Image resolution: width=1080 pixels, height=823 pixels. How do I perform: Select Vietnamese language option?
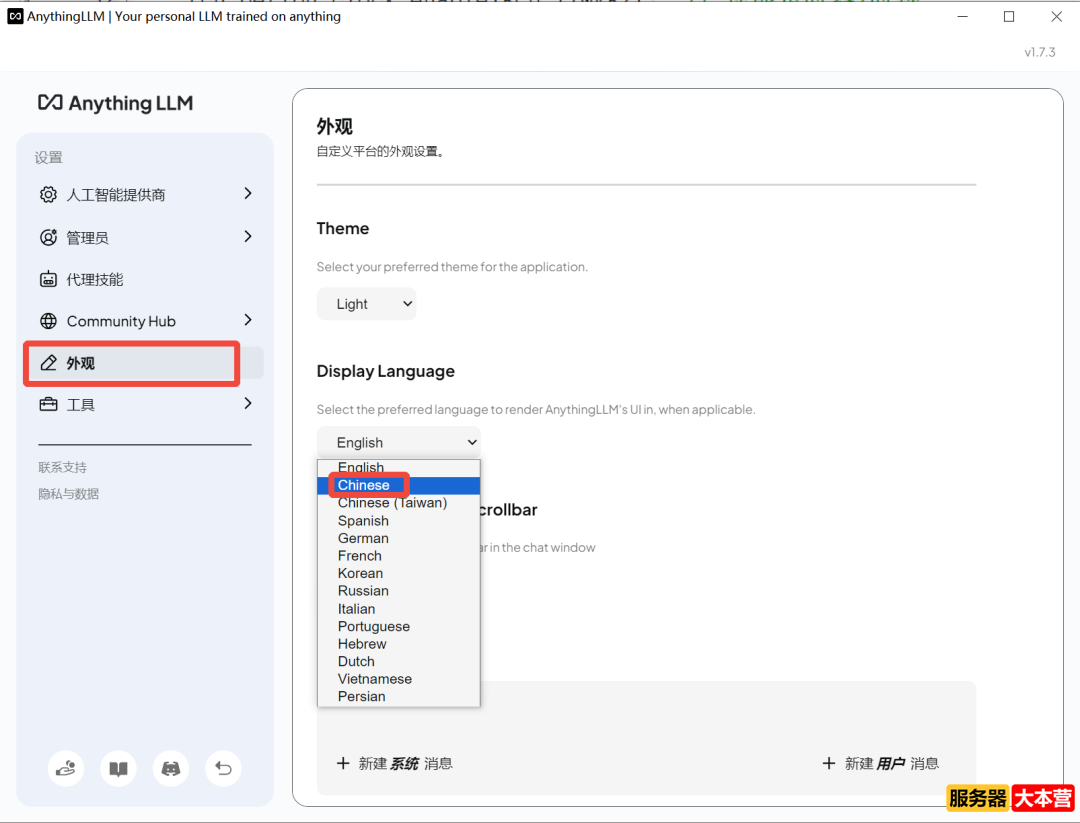399,679
